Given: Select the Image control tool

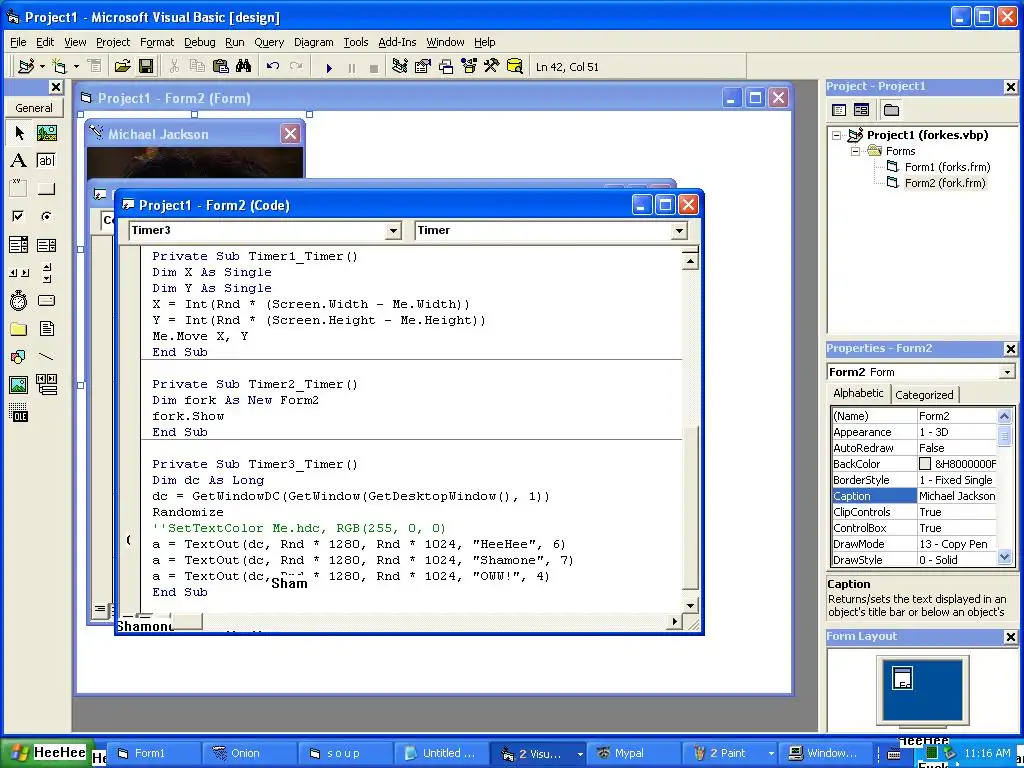Looking at the screenshot, I should point(19,385).
